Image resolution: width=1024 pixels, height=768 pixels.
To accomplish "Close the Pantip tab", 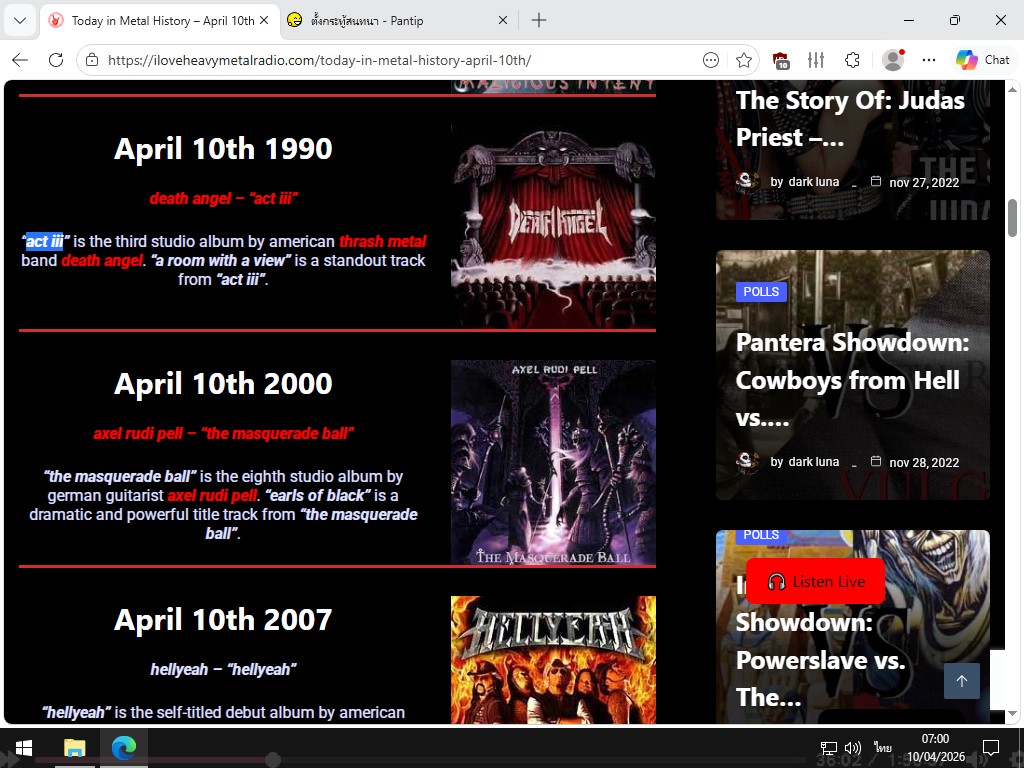I will [503, 20].
